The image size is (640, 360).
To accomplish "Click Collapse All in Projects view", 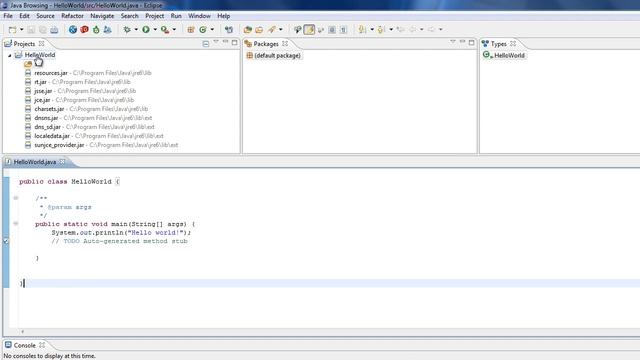I will [206, 43].
